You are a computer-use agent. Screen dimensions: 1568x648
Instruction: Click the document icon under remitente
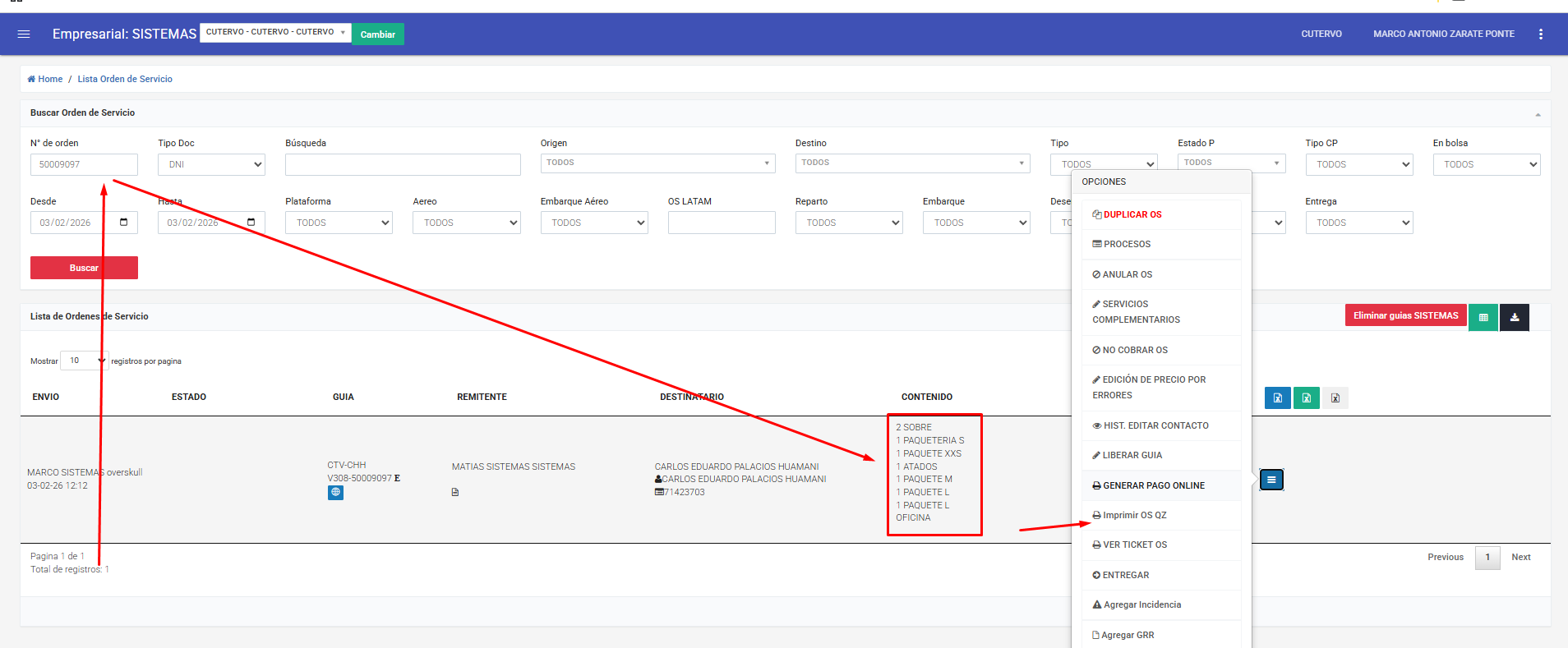click(455, 493)
